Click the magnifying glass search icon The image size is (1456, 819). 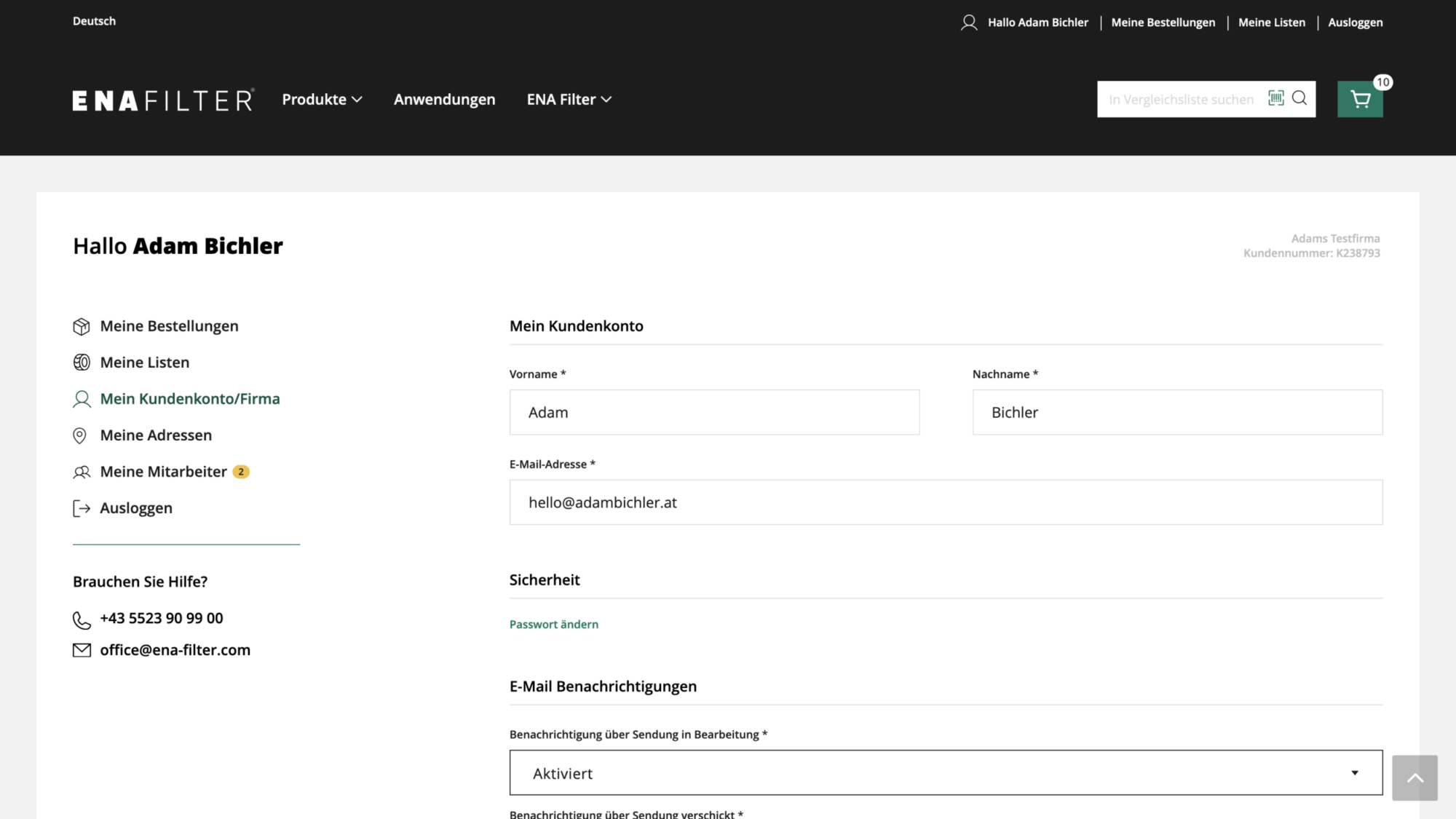1299,98
